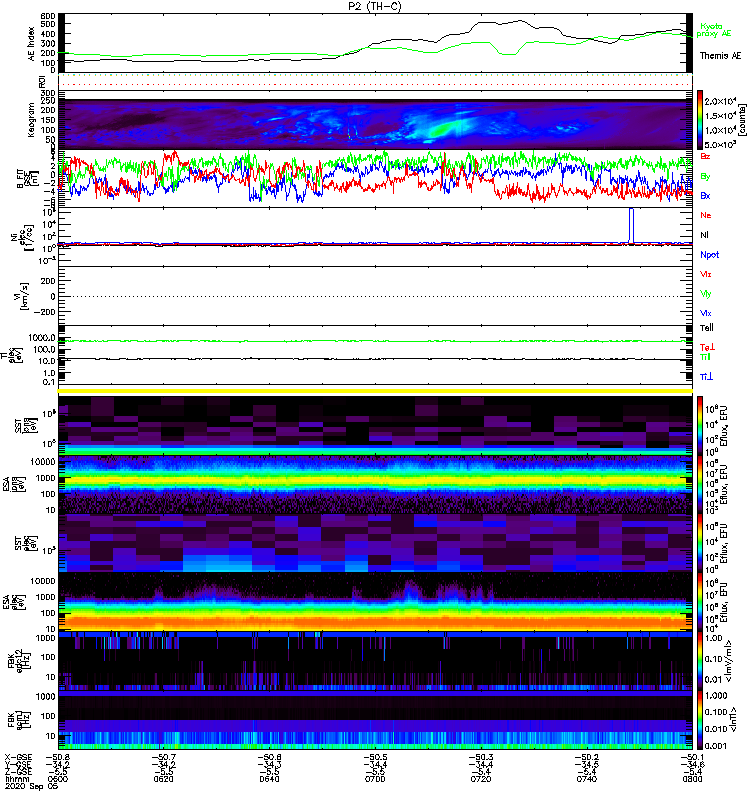The height and width of the screenshot is (800, 750).
Task: Click the blue Viz legend label
Action: click(x=706, y=313)
